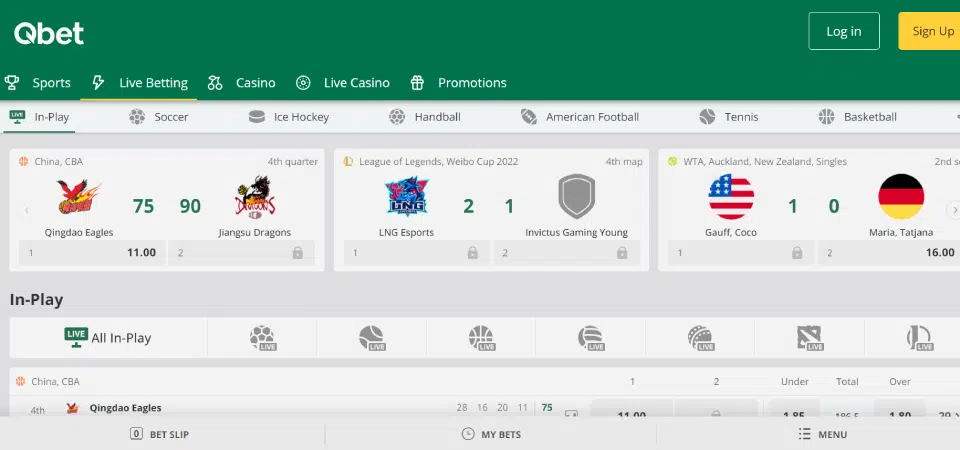The width and height of the screenshot is (960, 450).
Task: Filter in-play events by live volleyball icon
Action: pyautogui.click(x=591, y=337)
